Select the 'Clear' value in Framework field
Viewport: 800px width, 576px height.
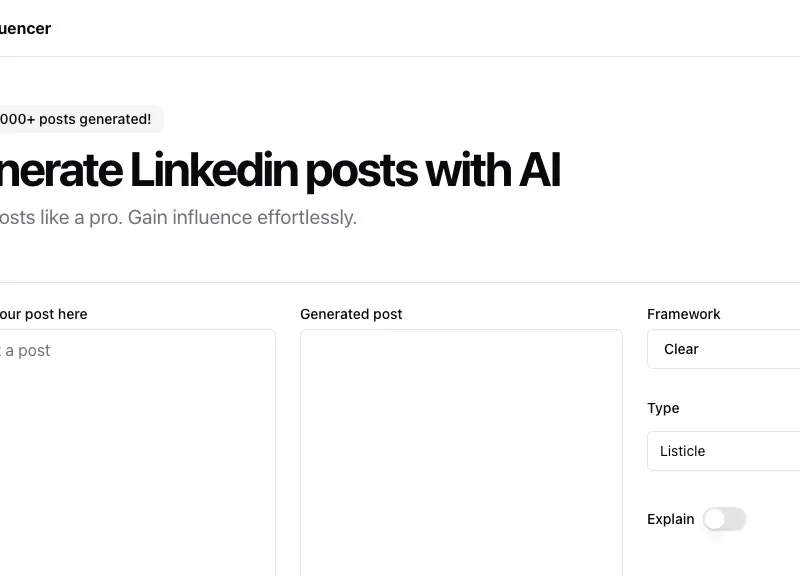pyautogui.click(x=681, y=349)
